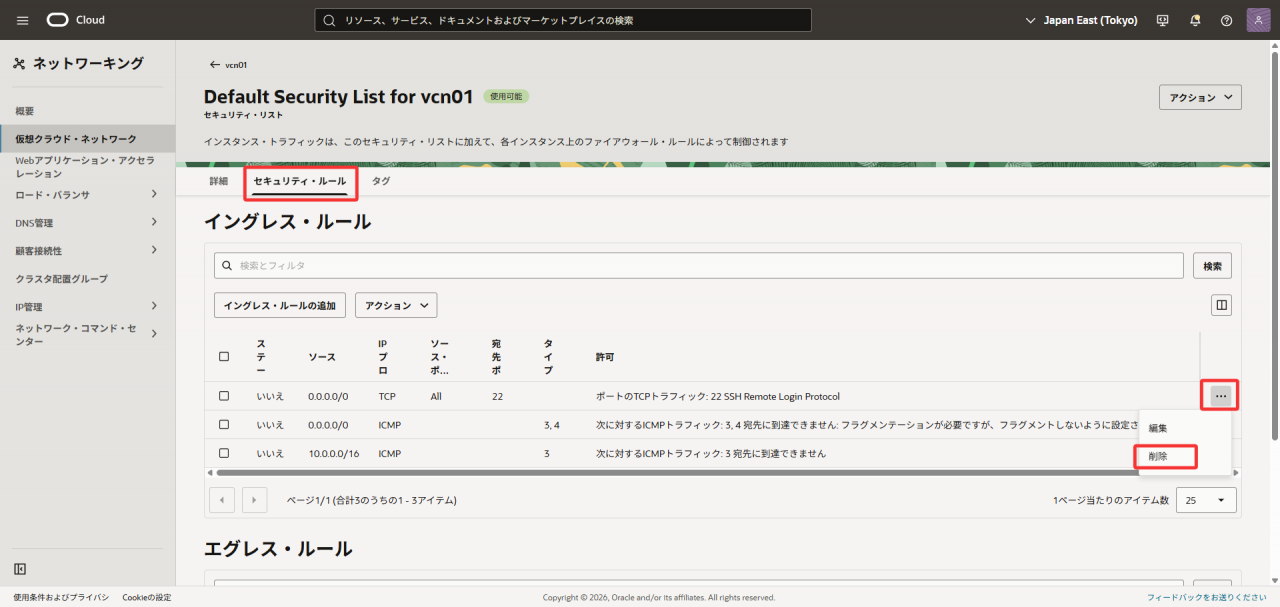Expand IP管理 in sidebar
This screenshot has width=1280, height=607.
pyautogui.click(x=154, y=306)
